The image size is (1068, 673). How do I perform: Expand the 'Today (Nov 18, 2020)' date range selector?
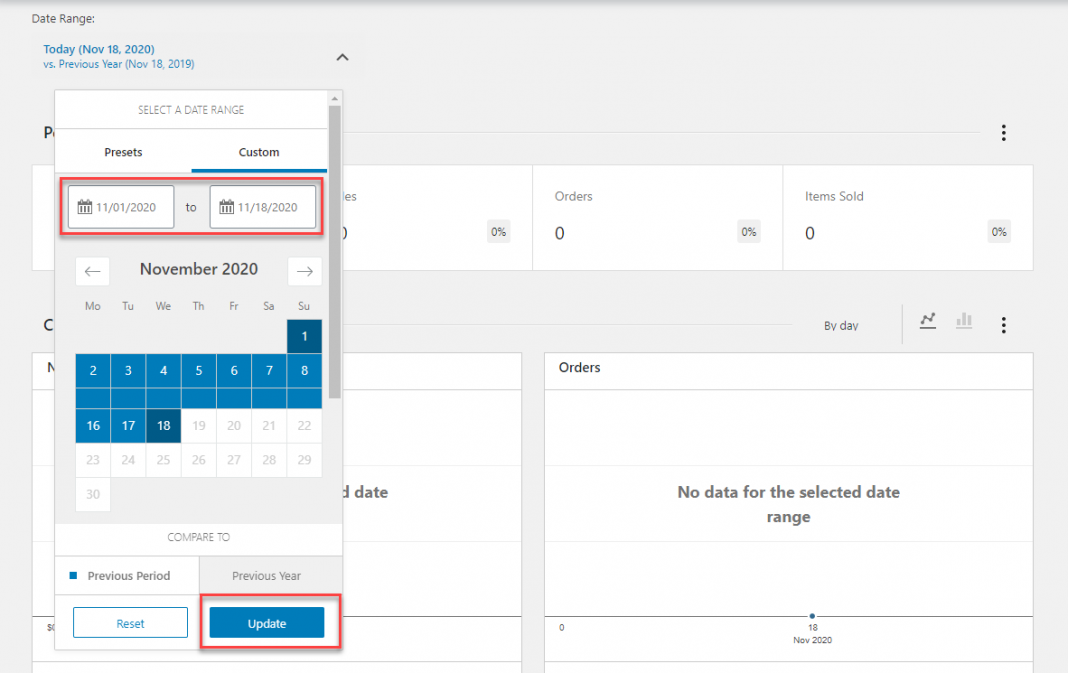(97, 48)
